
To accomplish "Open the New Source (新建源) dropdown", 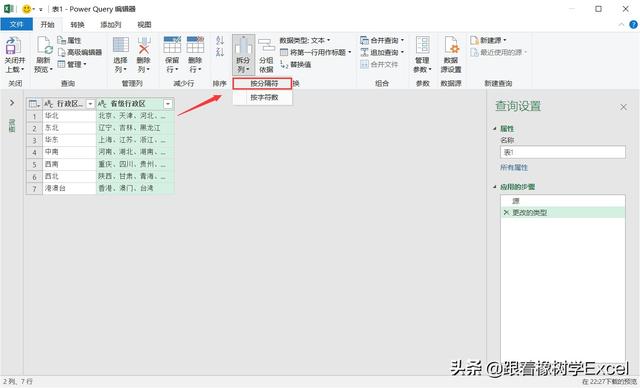I will (x=488, y=40).
